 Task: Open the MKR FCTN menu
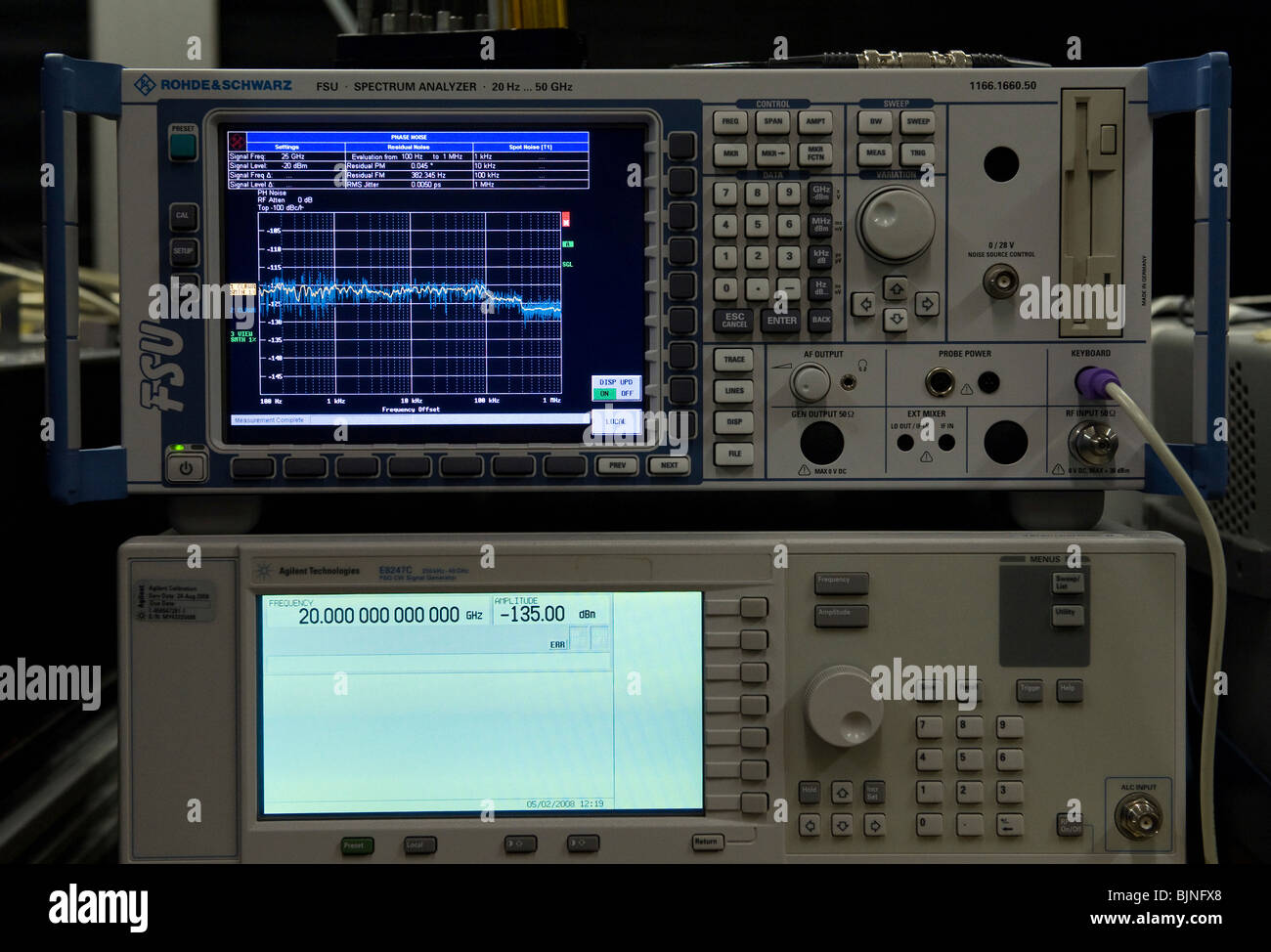(x=815, y=153)
